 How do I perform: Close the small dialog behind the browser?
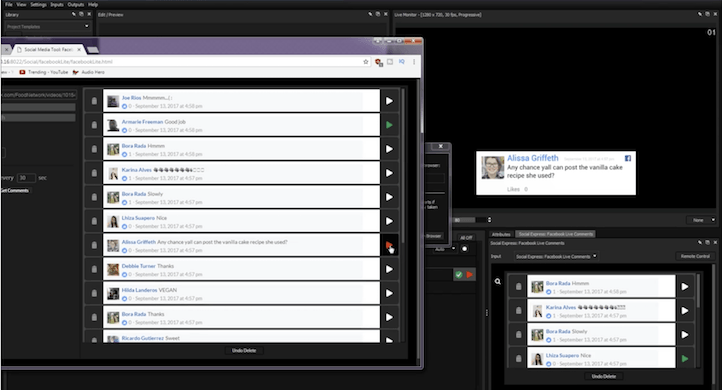(441, 146)
